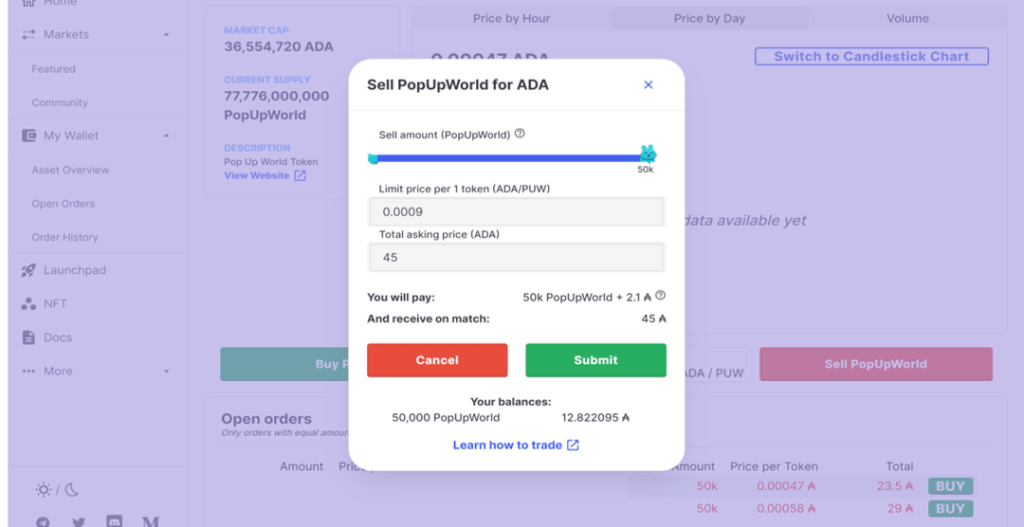The image size is (1024, 527).
Task: Collapse the My Wallet section
Action: (x=166, y=136)
